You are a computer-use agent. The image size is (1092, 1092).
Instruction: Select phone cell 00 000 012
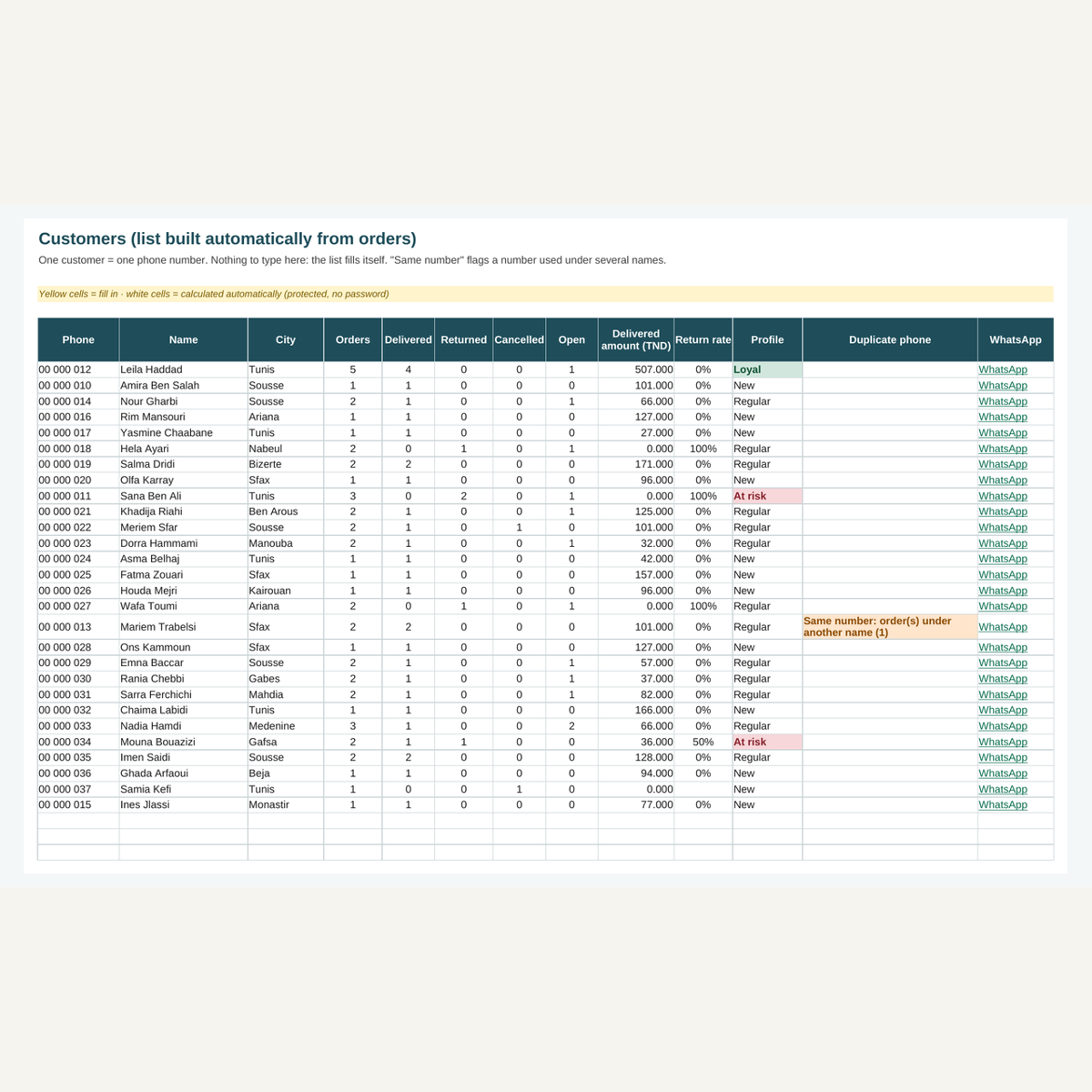78,369
